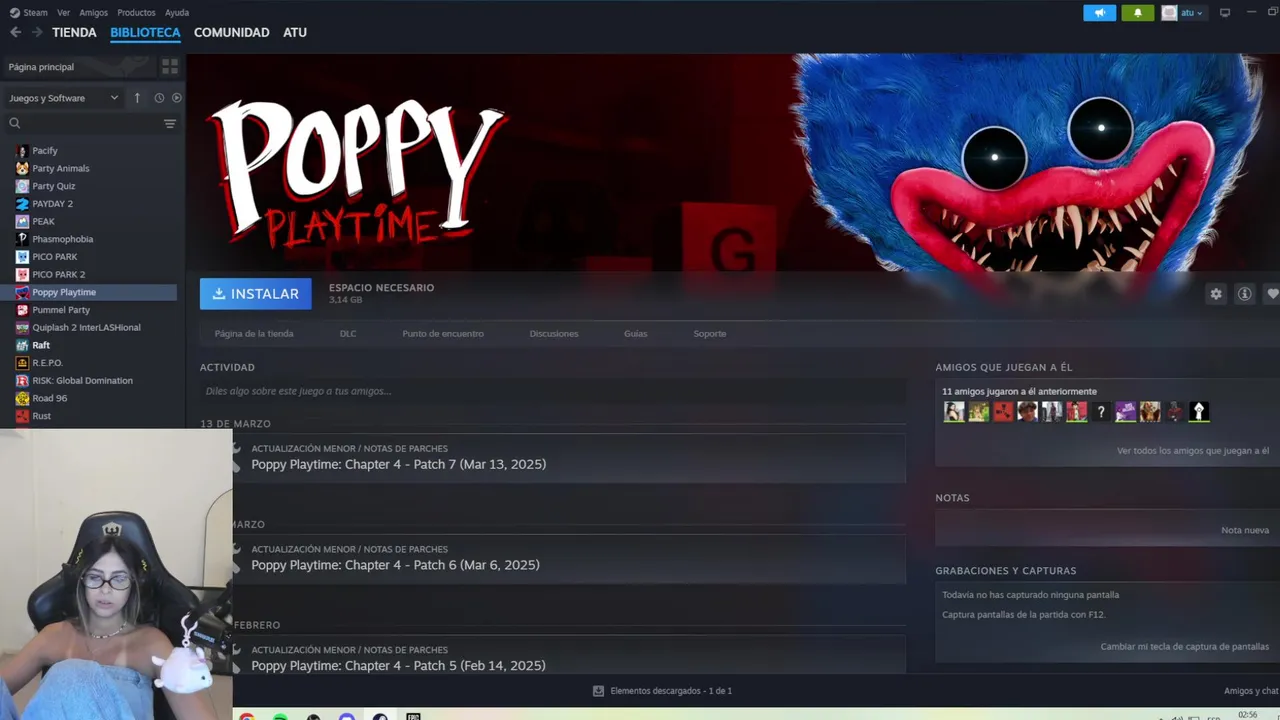Select Pummel Party in library list

60,310
